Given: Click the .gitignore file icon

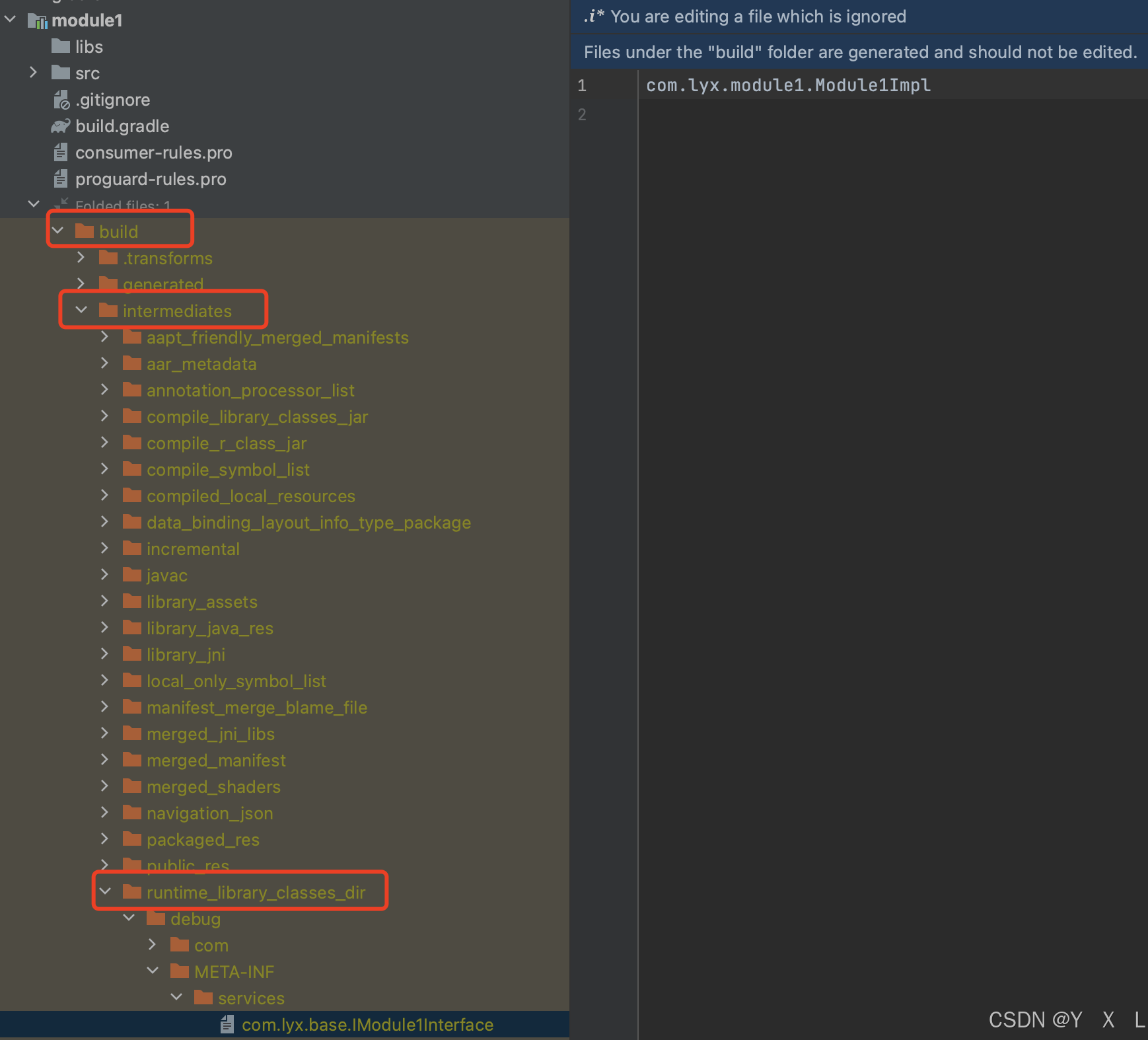Looking at the screenshot, I should click(x=61, y=99).
